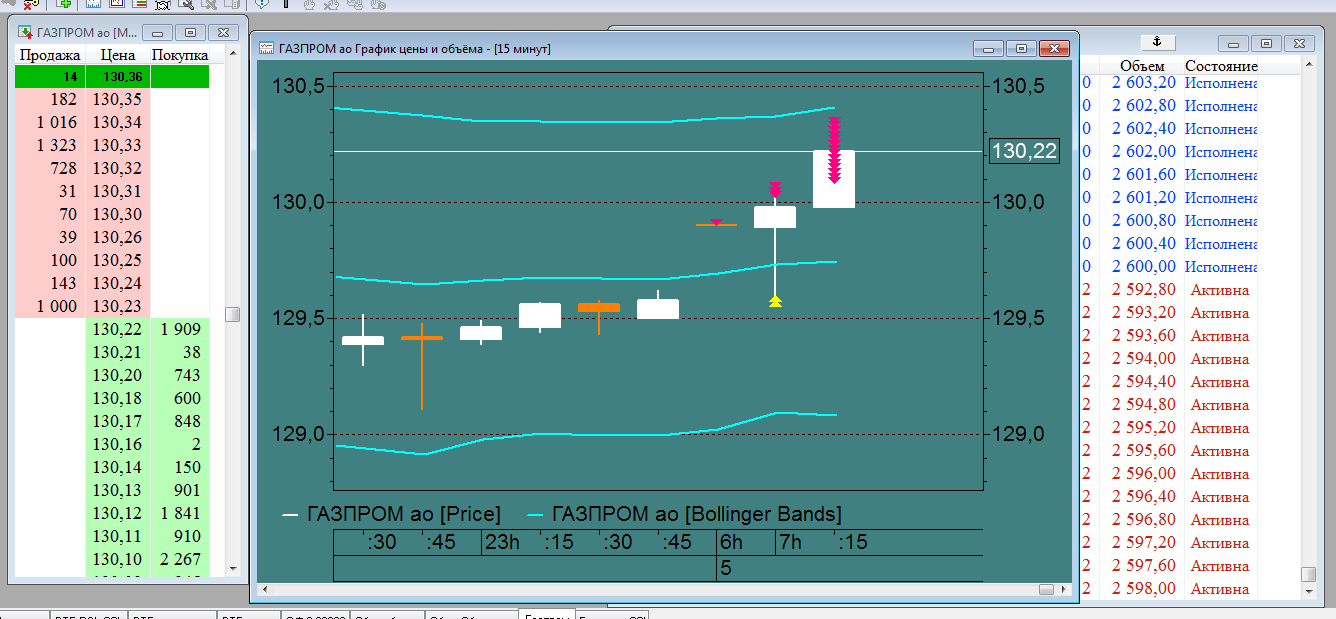
Task: Click the 130,22 current price label on axis
Action: click(x=1023, y=151)
